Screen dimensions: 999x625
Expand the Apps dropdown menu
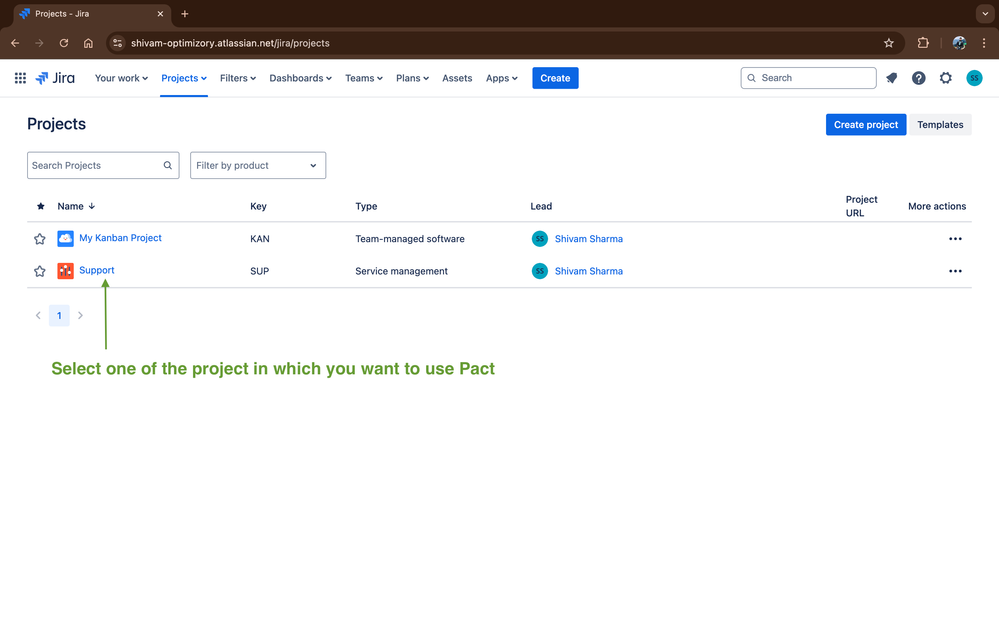click(x=501, y=78)
